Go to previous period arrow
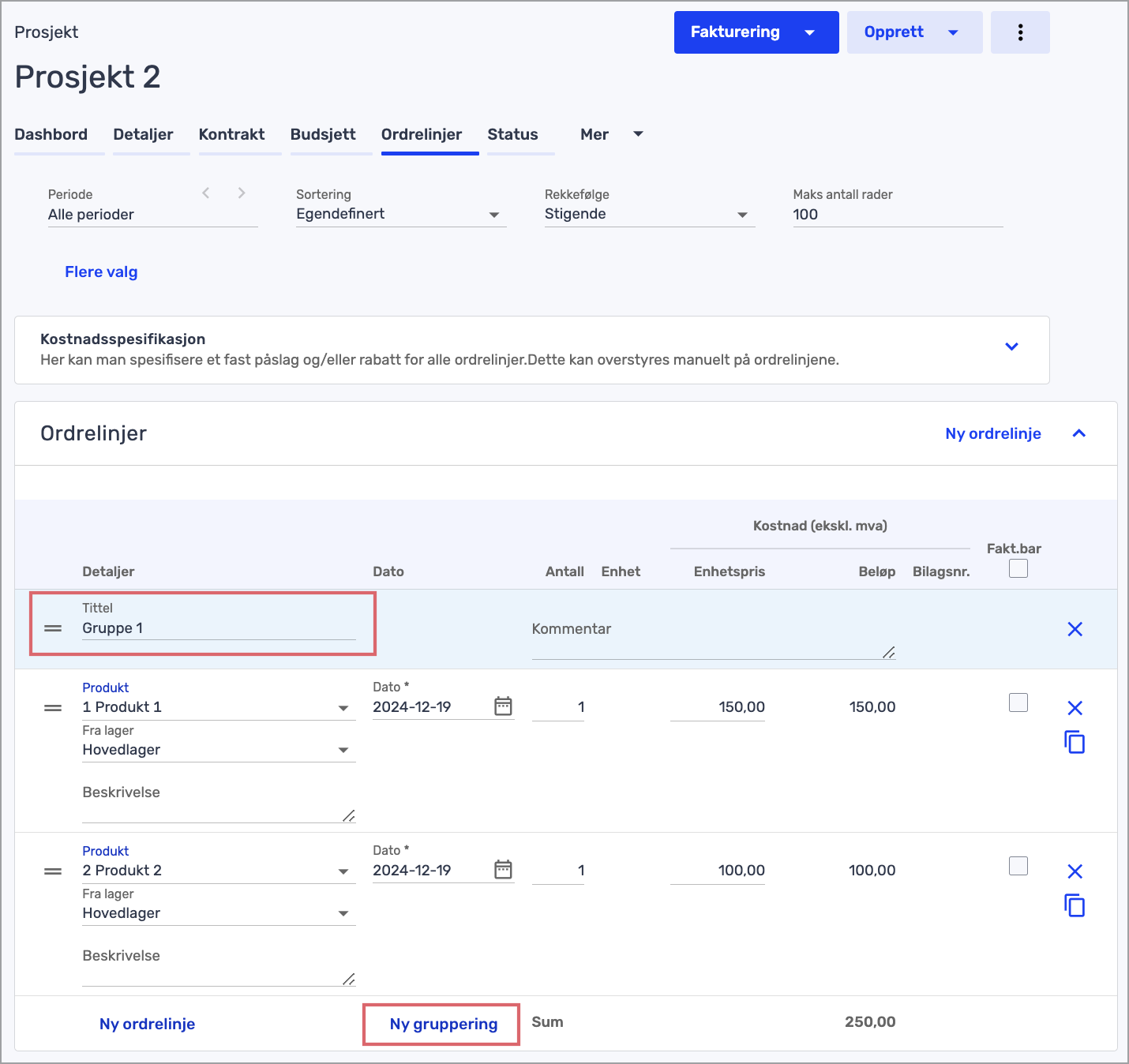The height and width of the screenshot is (1064, 1129). coord(206,193)
